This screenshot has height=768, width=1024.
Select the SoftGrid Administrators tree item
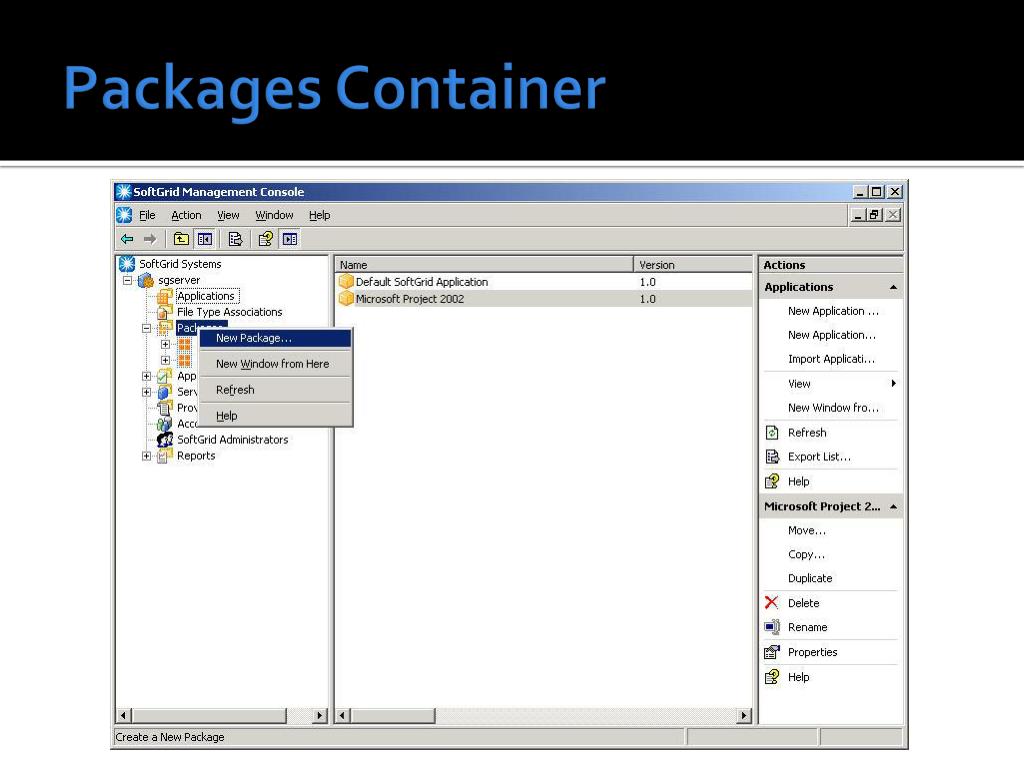(232, 440)
